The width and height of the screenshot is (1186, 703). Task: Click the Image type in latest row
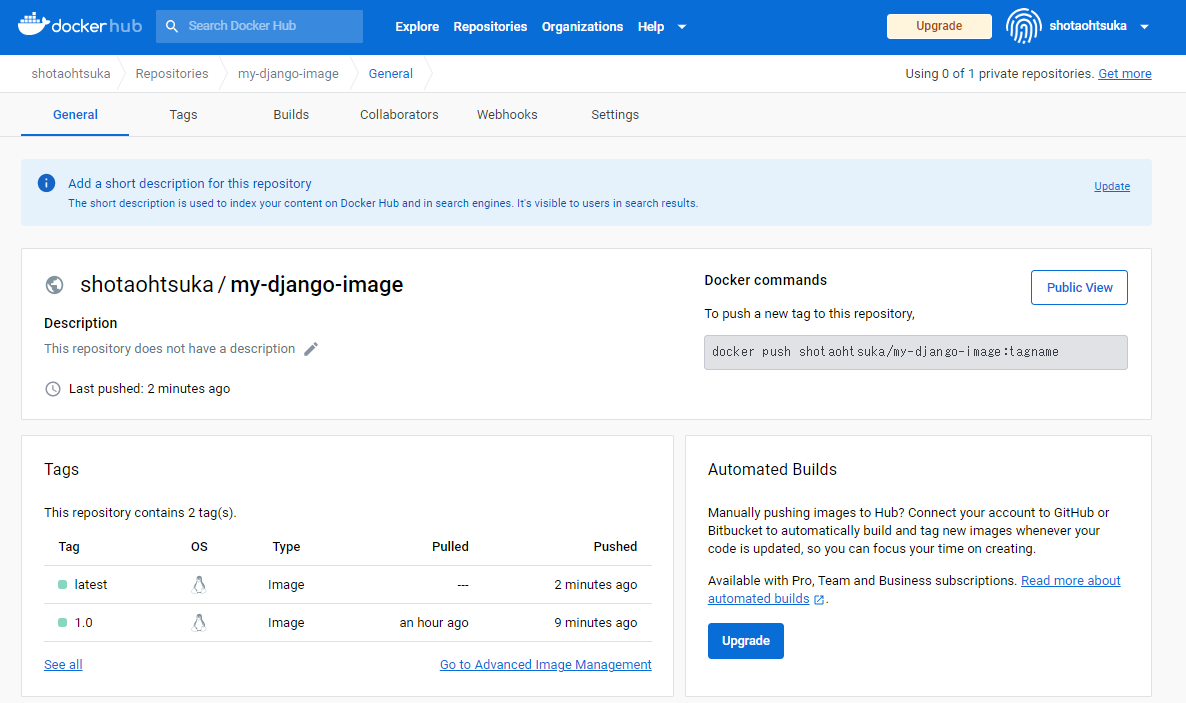[286, 584]
